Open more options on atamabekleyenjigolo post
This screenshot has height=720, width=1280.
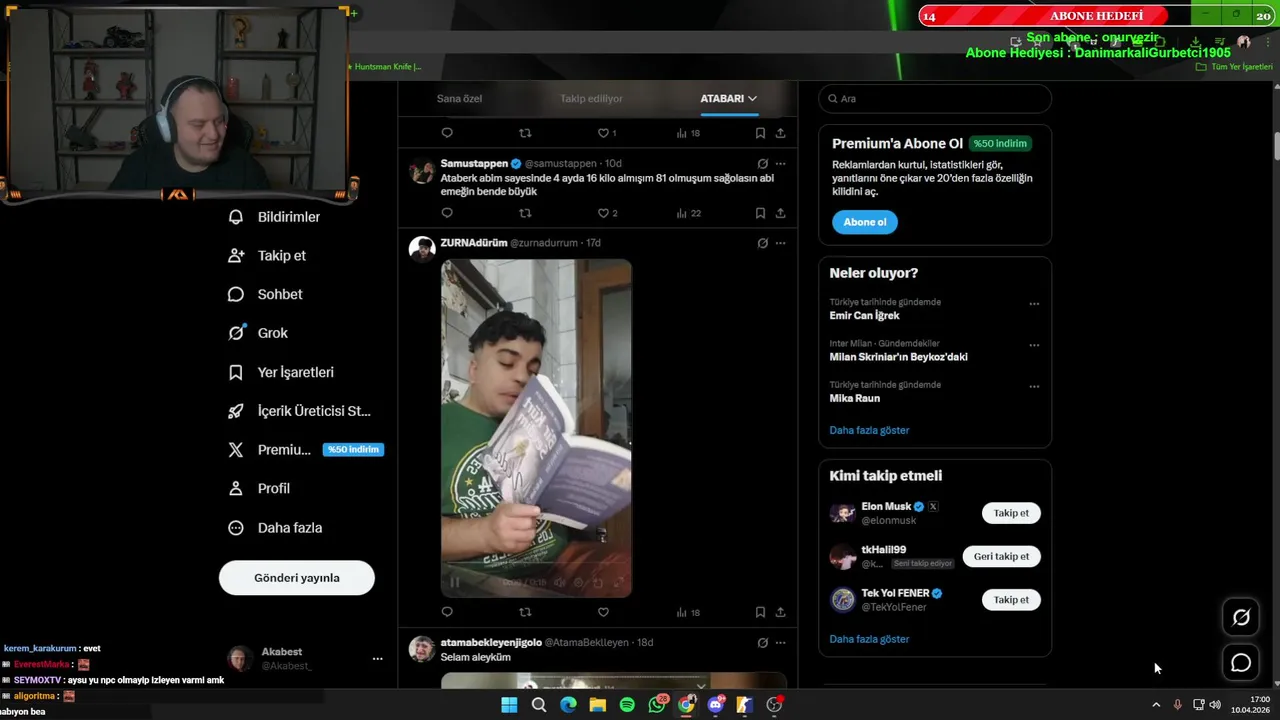pyautogui.click(x=781, y=642)
